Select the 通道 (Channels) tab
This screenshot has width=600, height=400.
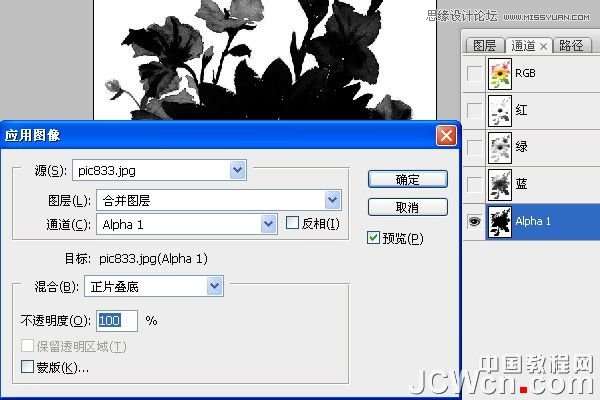[x=523, y=46]
